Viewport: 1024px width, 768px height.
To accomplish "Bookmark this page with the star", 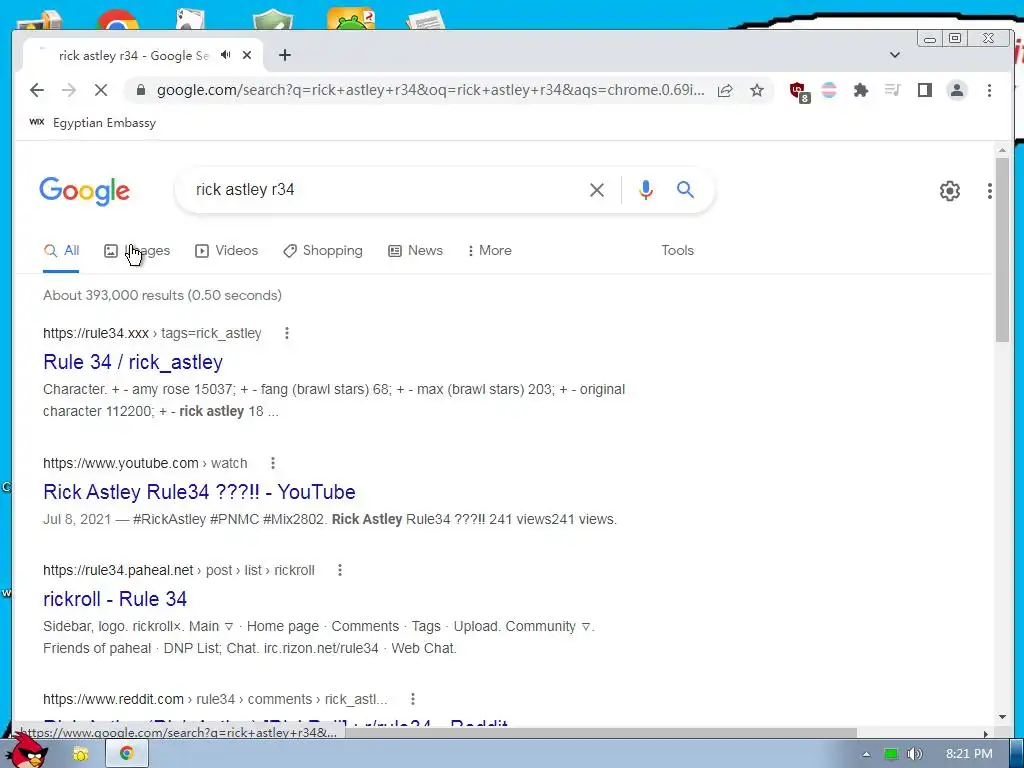I will tap(757, 90).
